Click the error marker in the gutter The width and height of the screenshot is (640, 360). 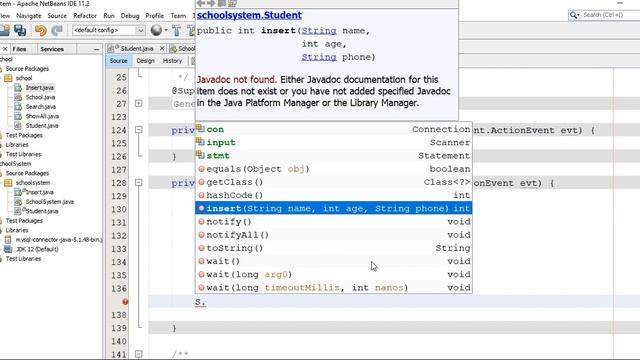125,302
